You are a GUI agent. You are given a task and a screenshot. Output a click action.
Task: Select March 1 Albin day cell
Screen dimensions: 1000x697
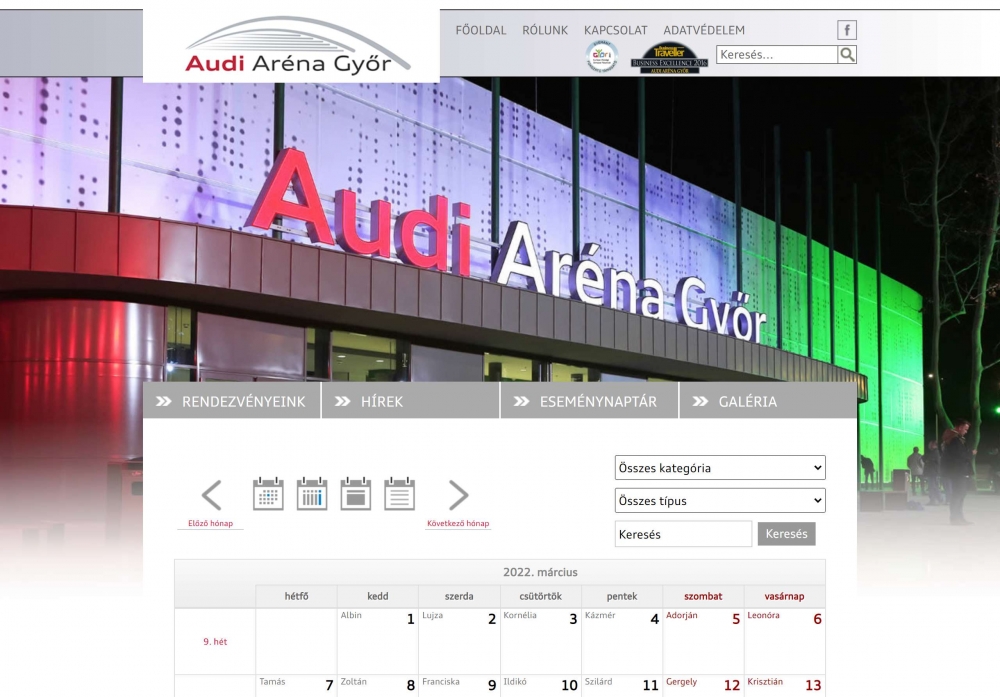point(378,641)
